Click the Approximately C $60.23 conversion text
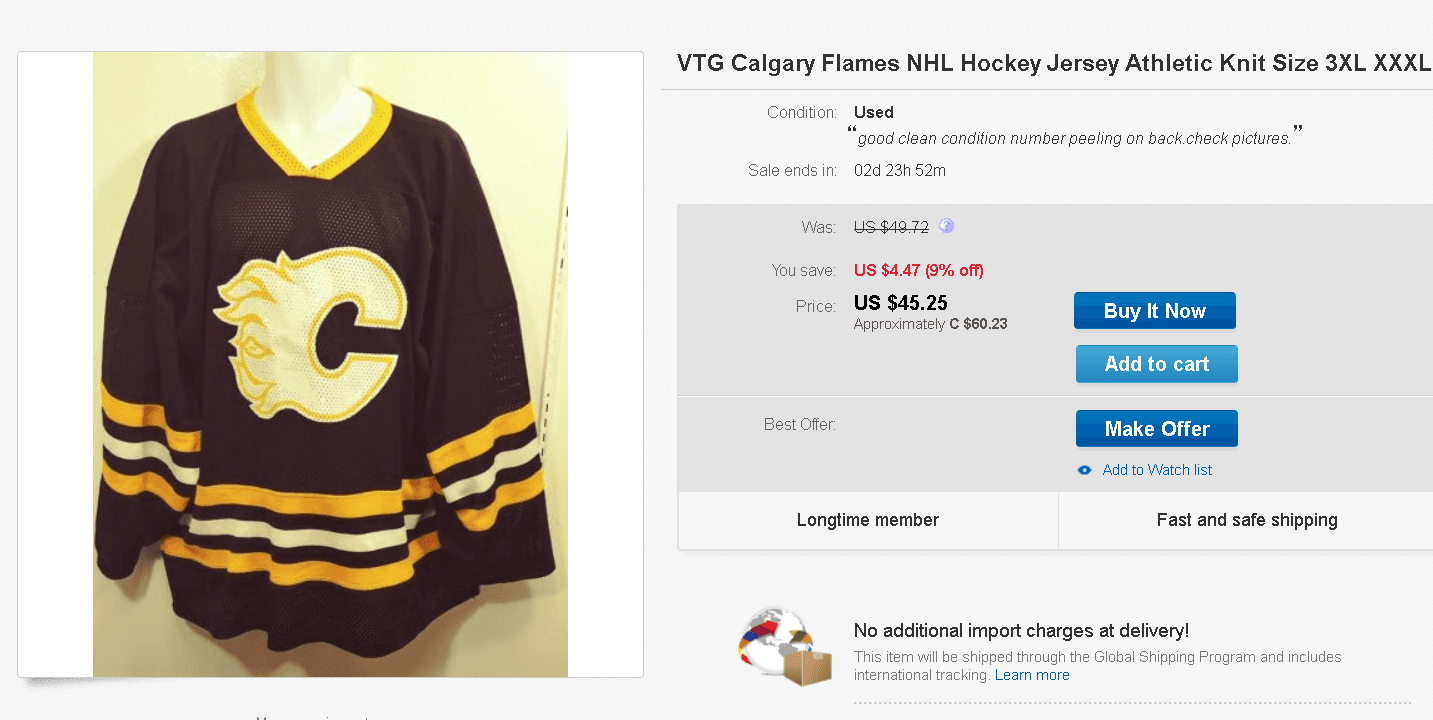 pos(930,324)
